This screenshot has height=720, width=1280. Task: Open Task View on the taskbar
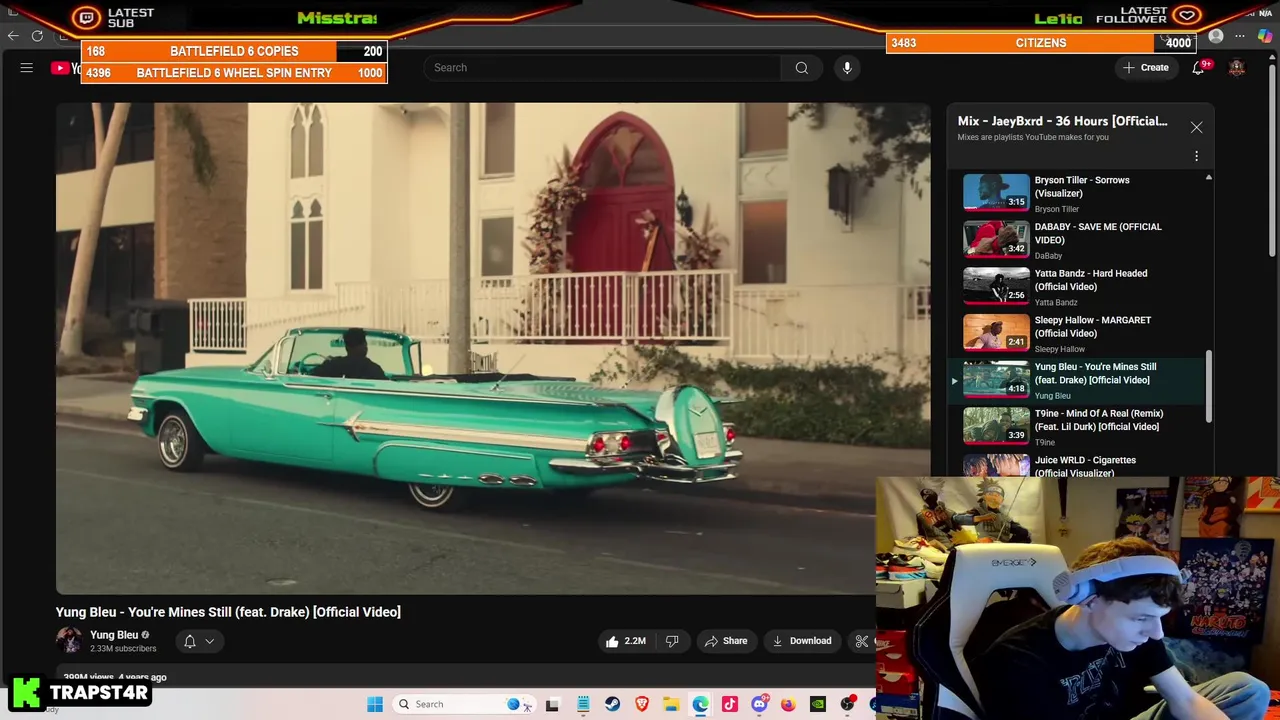(552, 704)
